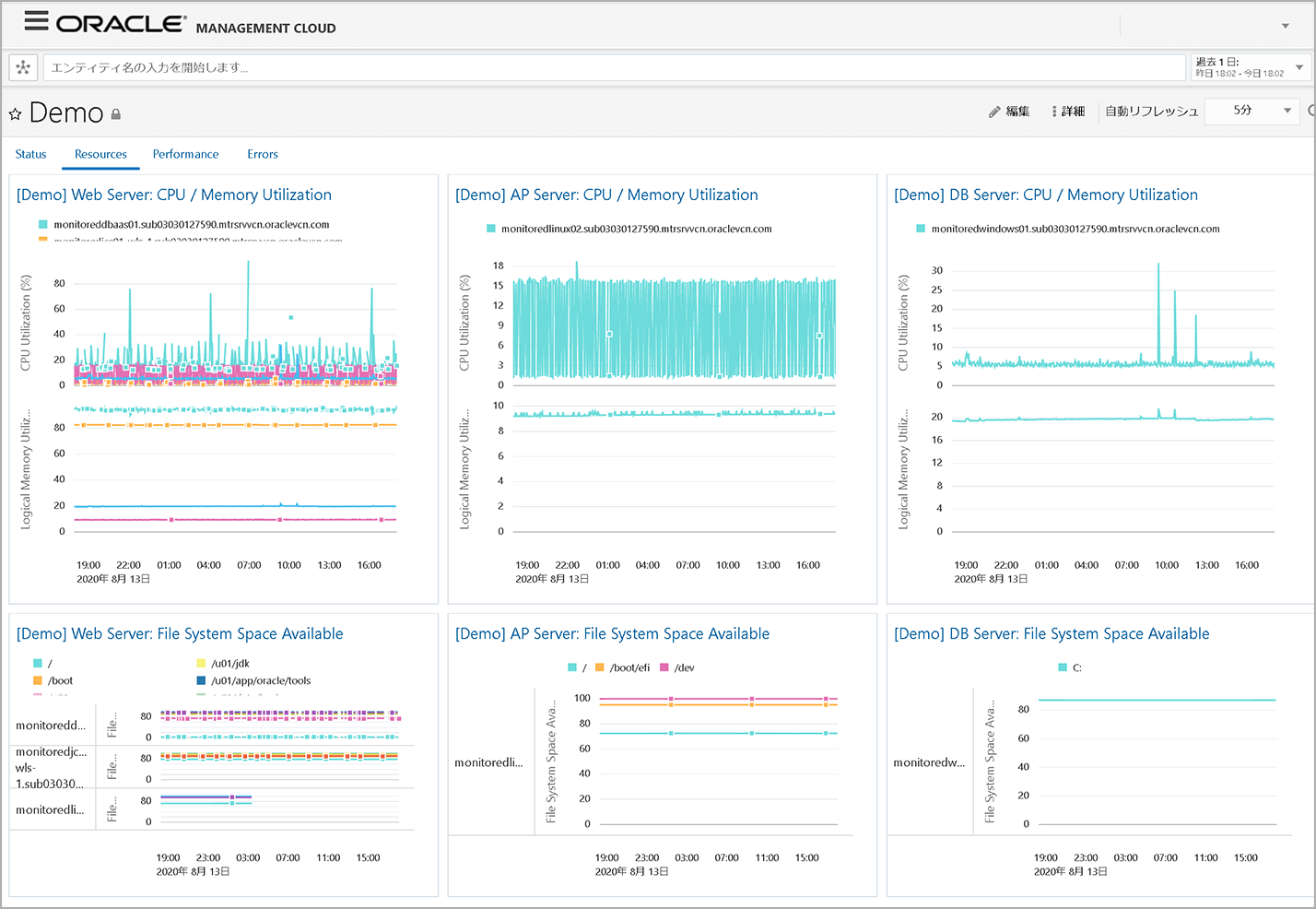Toggle the /boot legend swatch in Web Server file system
Image resolution: width=1316 pixels, height=909 pixels.
click(x=38, y=680)
